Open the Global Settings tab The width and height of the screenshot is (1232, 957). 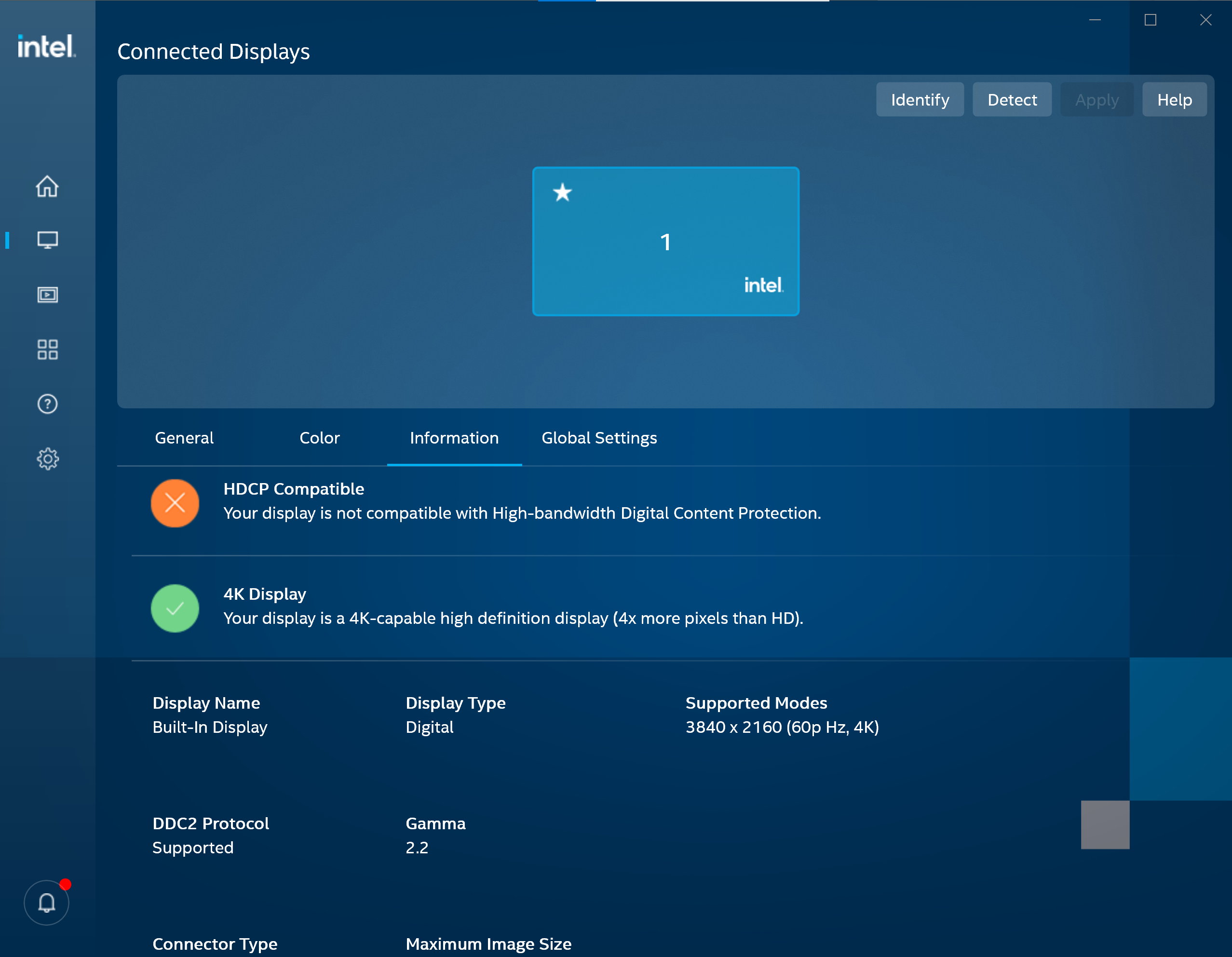599,438
